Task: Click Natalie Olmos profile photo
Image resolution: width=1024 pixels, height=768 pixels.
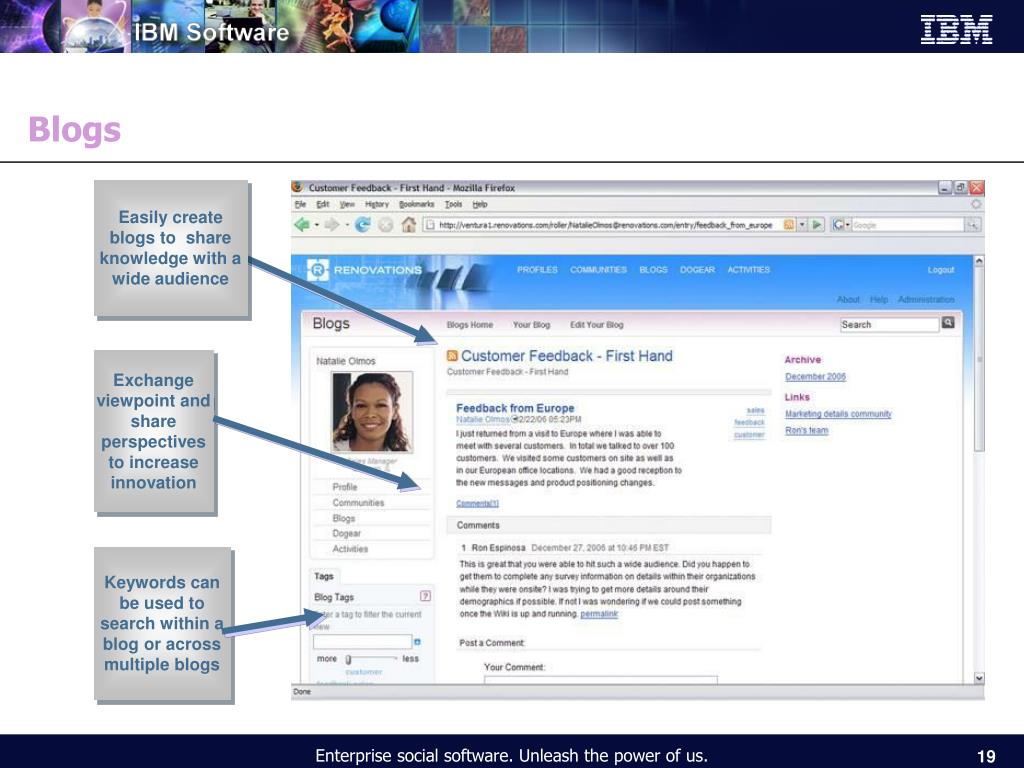Action: [x=372, y=412]
